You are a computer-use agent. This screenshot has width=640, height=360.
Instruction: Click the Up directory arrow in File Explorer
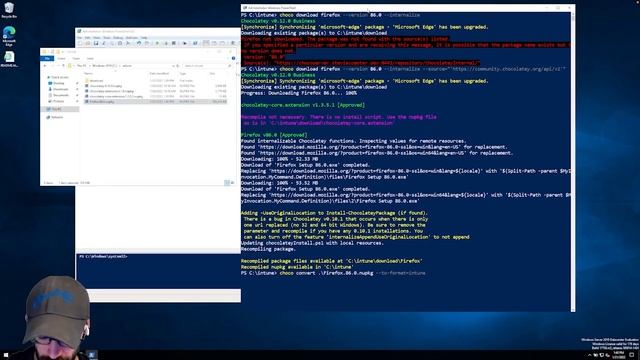pyautogui.click(x=63, y=66)
